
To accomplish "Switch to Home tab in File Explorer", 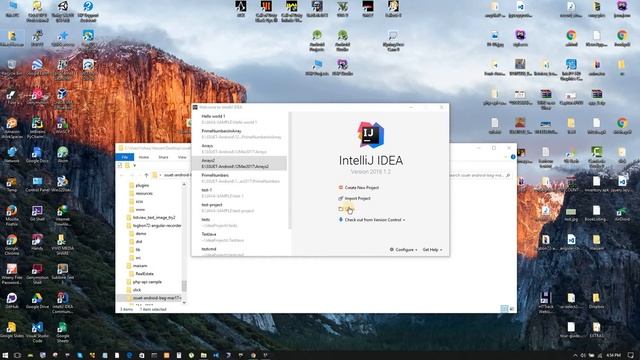I will [x=144, y=157].
